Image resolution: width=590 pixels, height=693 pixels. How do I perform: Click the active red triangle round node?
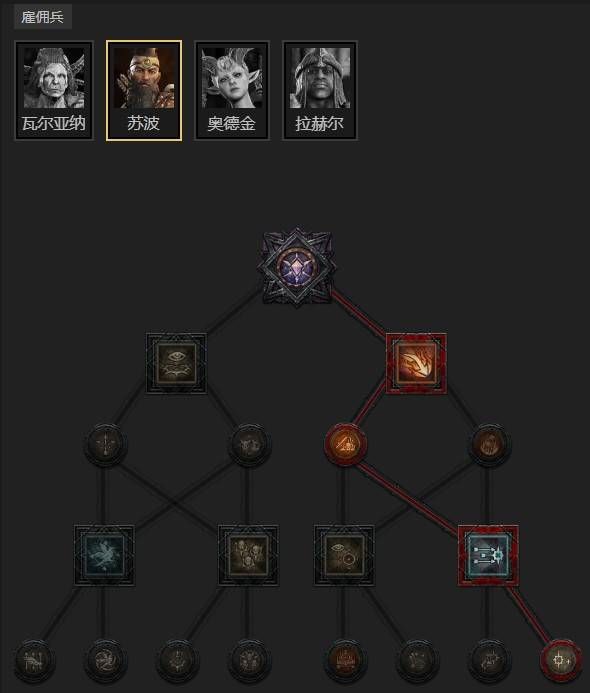[345, 444]
